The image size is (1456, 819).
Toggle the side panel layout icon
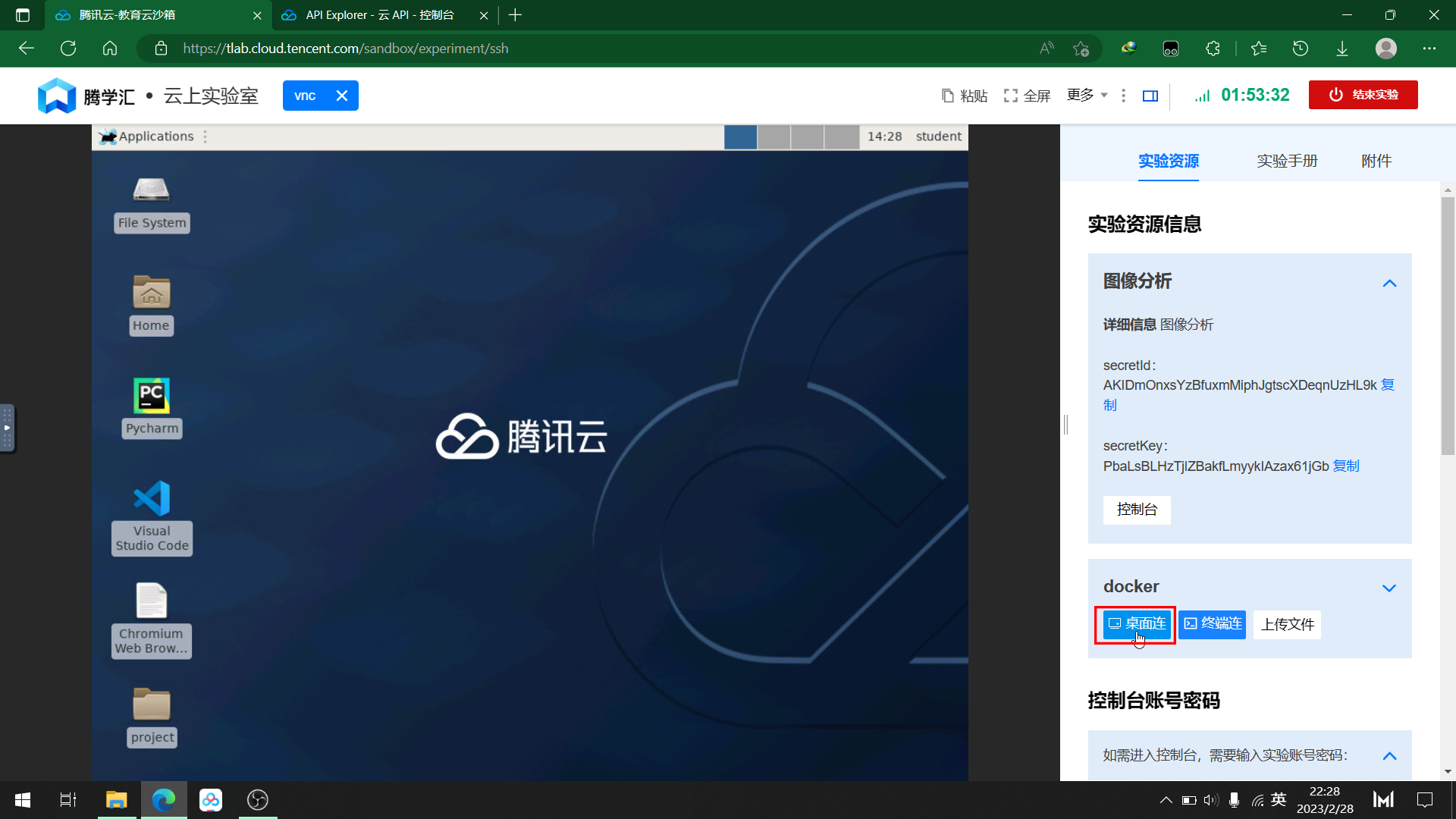pyautogui.click(x=1150, y=96)
